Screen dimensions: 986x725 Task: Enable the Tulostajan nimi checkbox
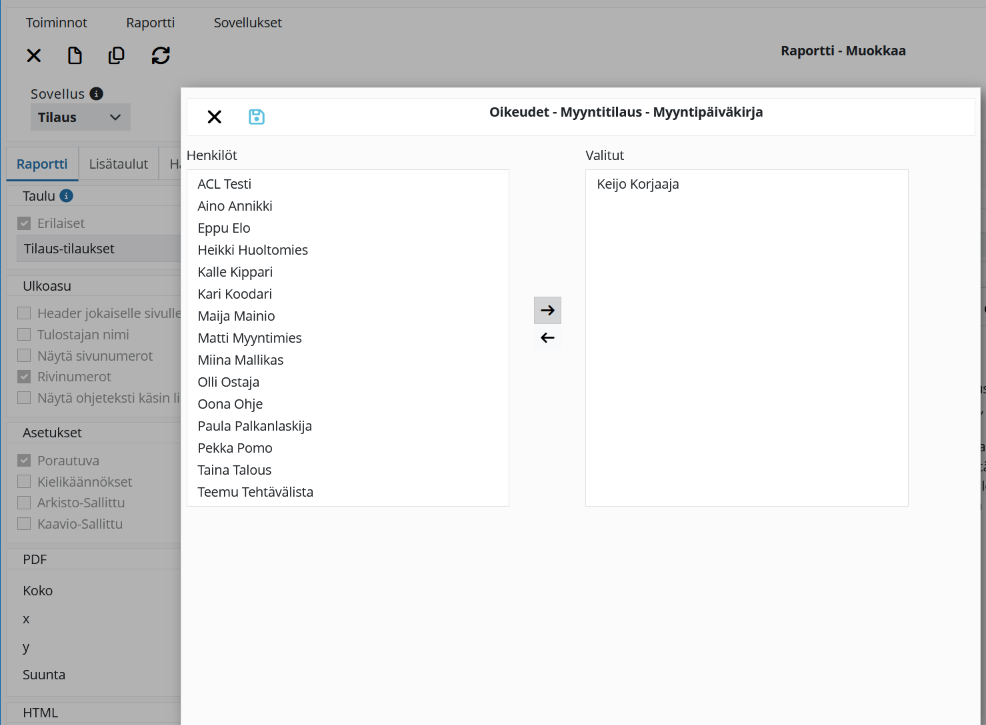coord(24,335)
